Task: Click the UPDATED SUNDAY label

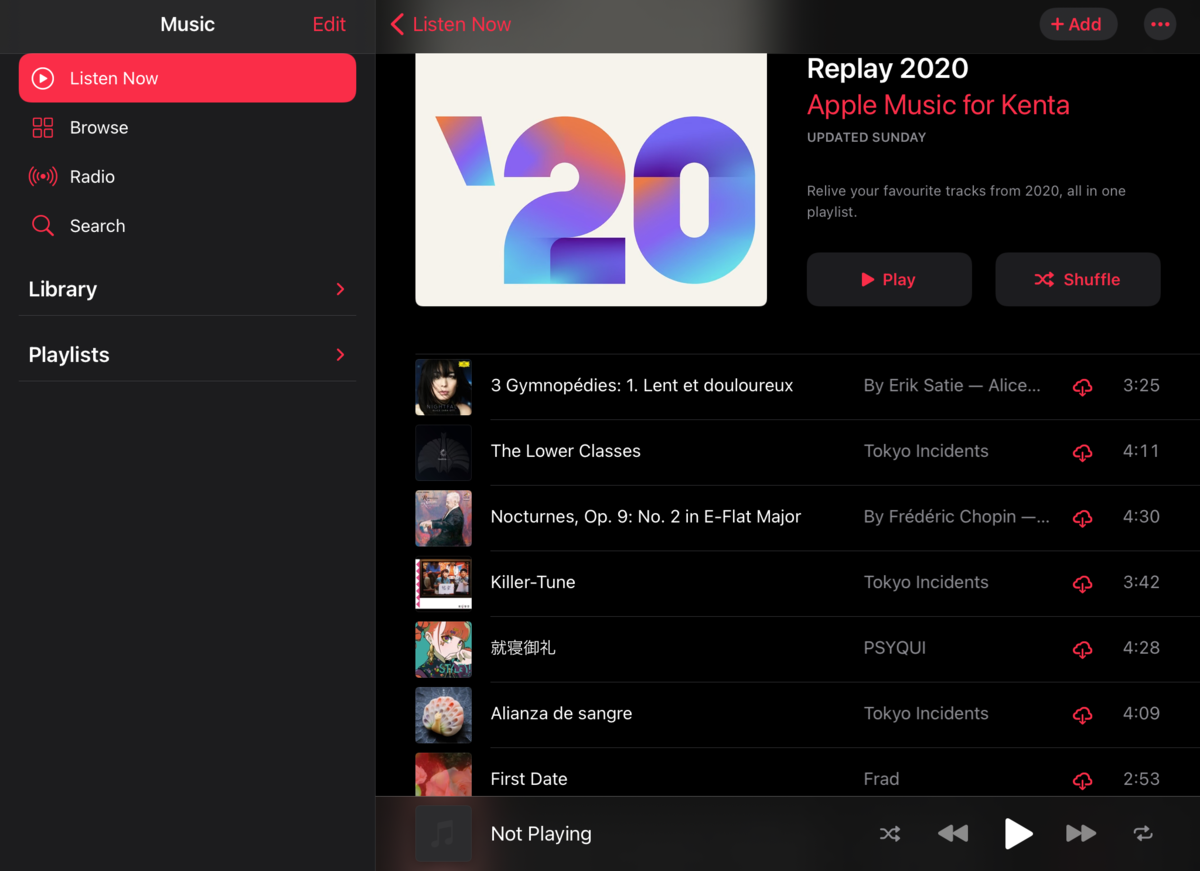Action: 867,138
